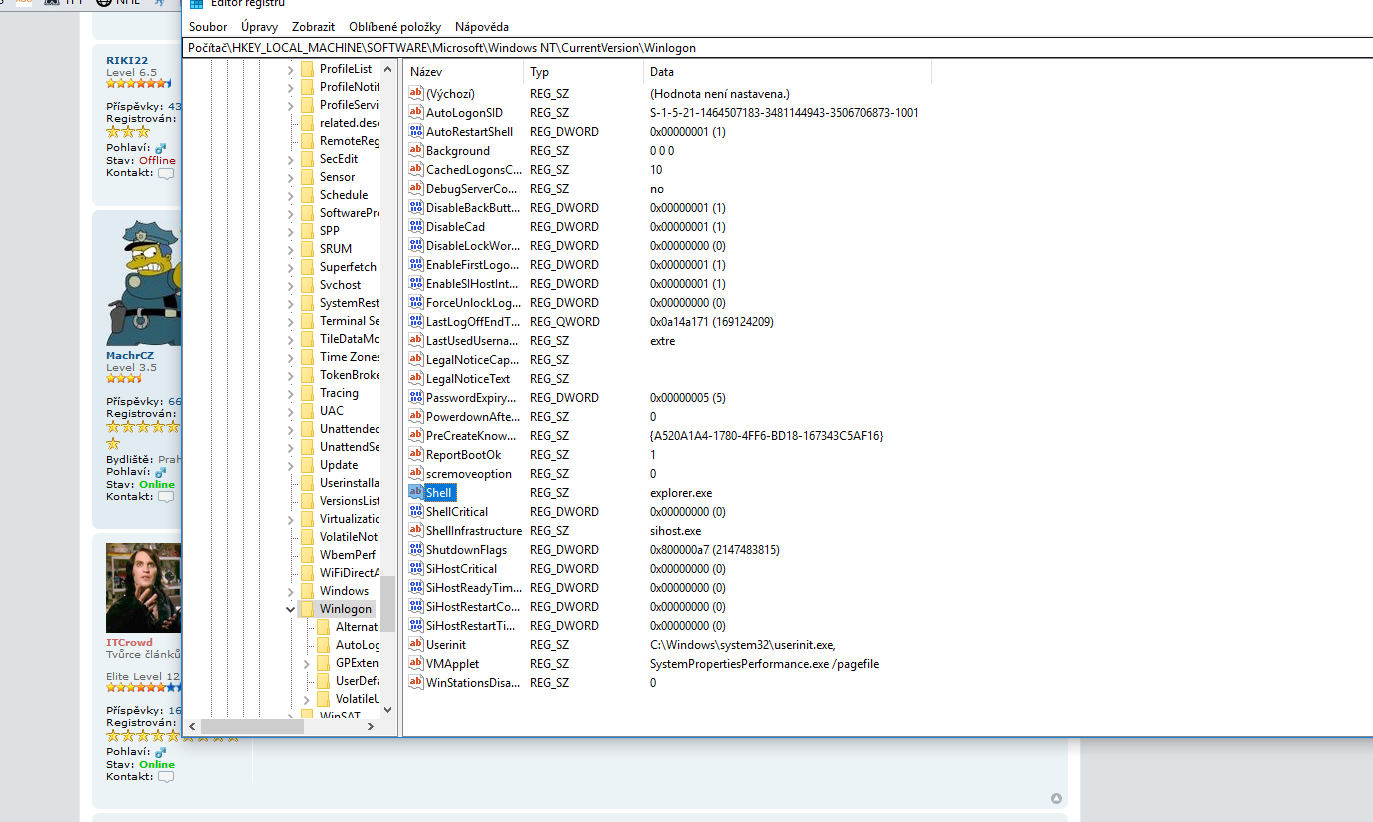Expand the Time Zones key
This screenshot has width=1373, height=822.
[290, 357]
